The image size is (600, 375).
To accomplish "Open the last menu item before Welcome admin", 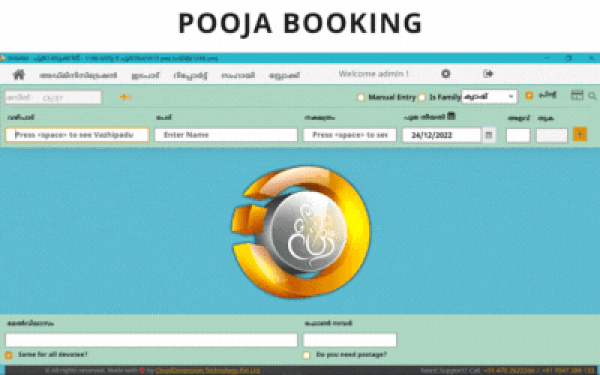I will [284, 75].
